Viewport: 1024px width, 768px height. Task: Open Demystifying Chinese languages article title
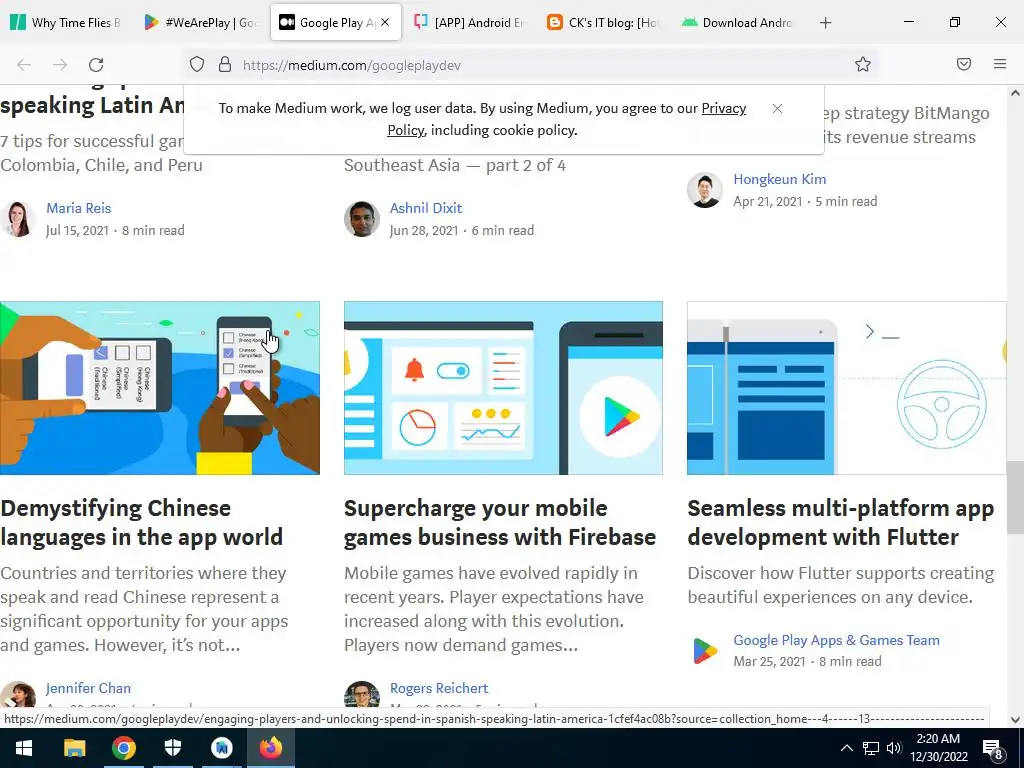[142, 522]
